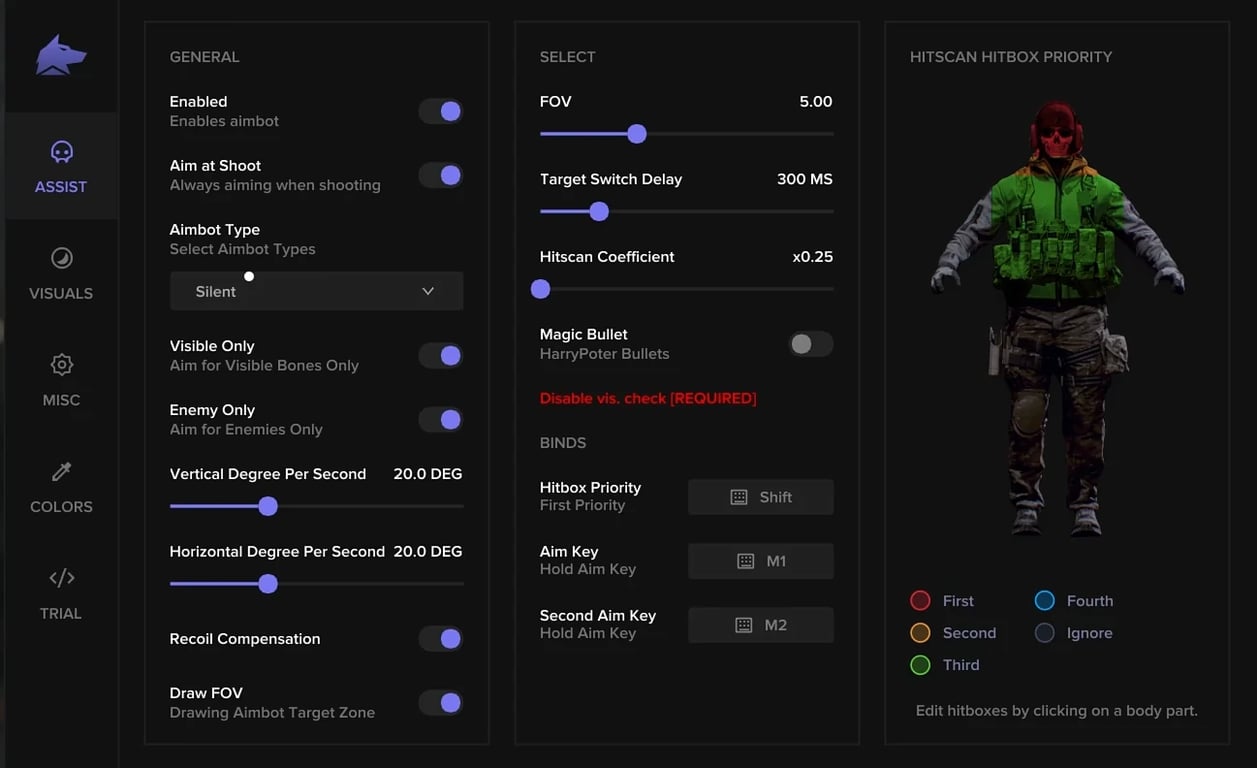Image resolution: width=1257 pixels, height=768 pixels.
Task: Select the red First priority swatch
Action: [921, 601]
